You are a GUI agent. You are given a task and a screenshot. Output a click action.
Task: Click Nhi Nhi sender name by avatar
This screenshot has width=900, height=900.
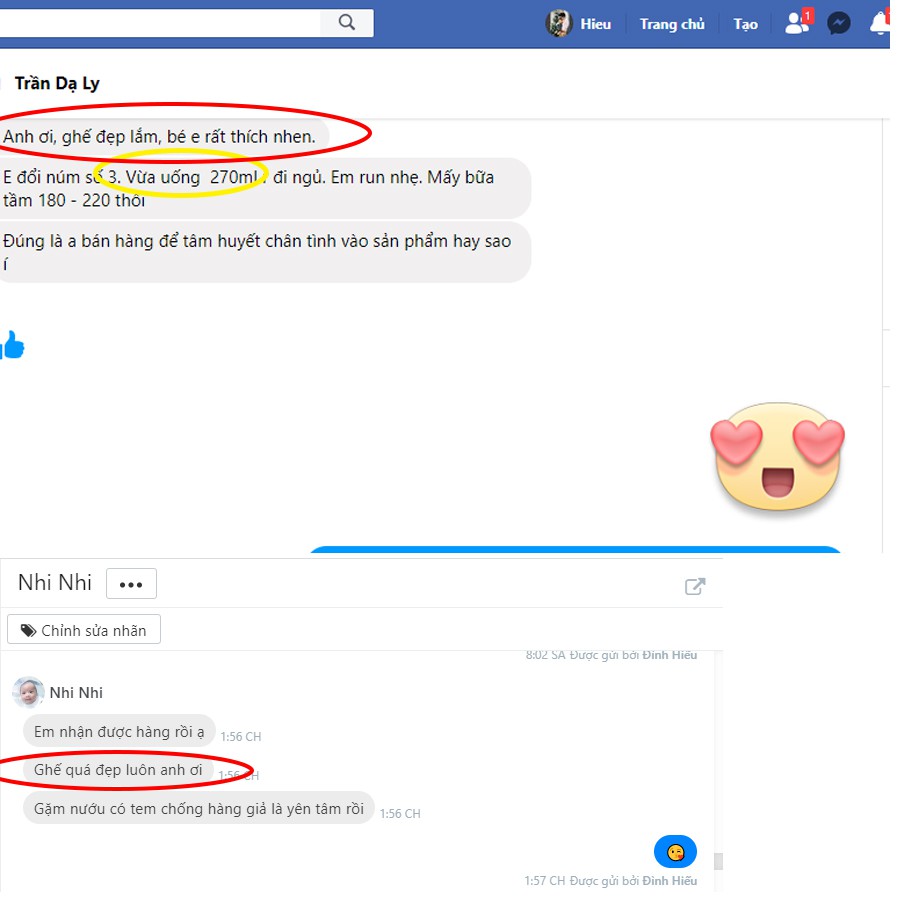[x=76, y=693]
